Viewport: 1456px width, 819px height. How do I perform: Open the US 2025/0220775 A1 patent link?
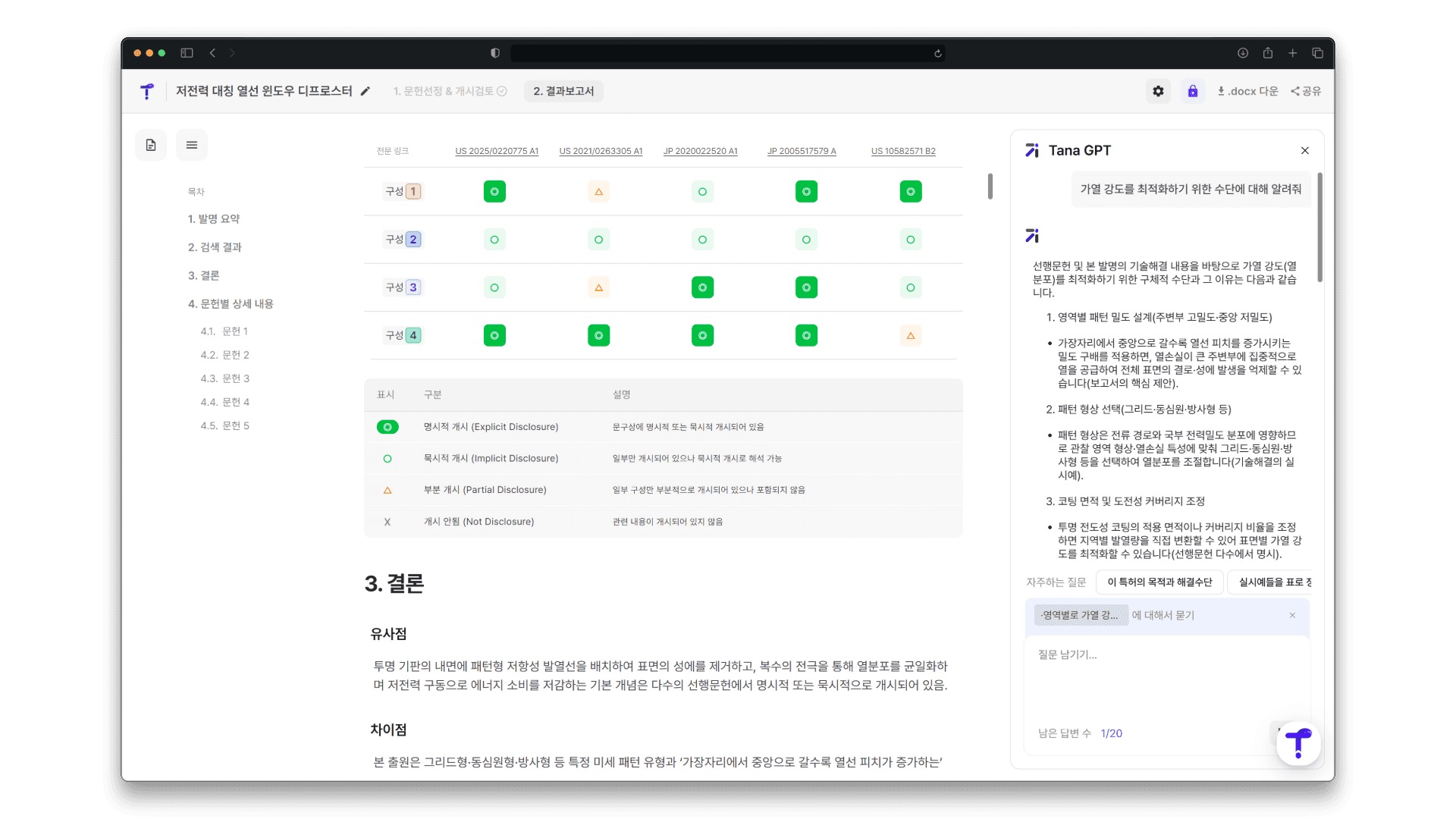pyautogui.click(x=497, y=151)
